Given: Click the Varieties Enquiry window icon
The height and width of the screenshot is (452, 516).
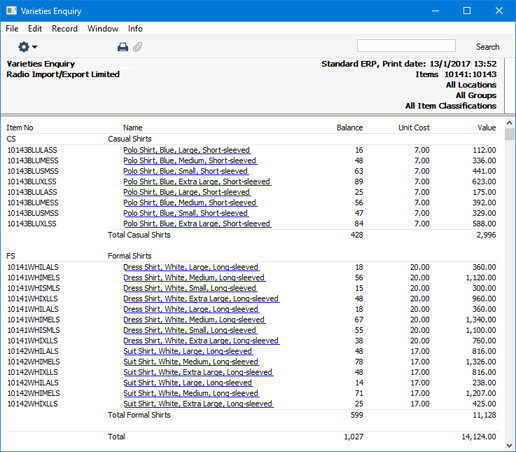Looking at the screenshot, I should (x=11, y=11).
